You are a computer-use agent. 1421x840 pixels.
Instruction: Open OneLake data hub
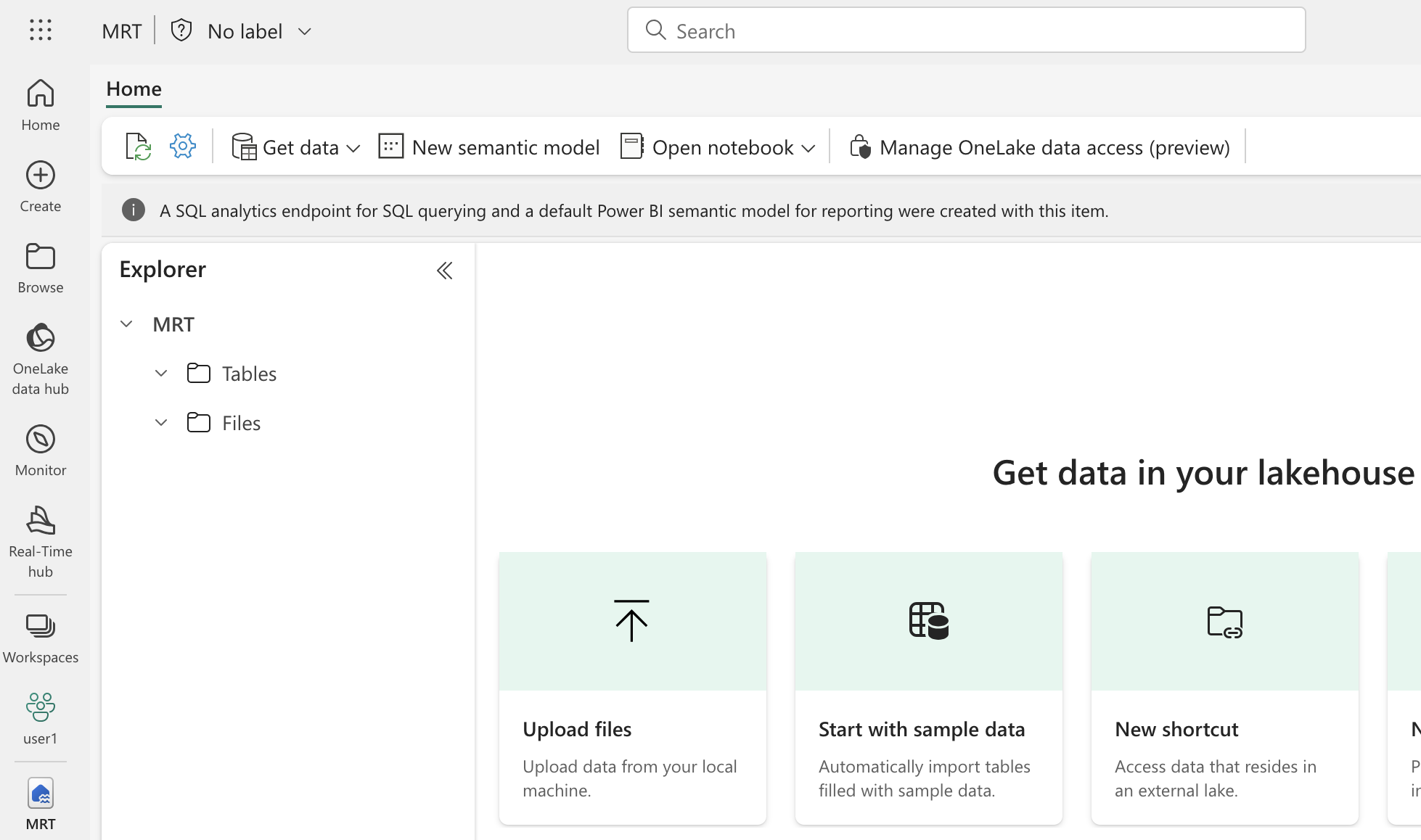pos(41,359)
